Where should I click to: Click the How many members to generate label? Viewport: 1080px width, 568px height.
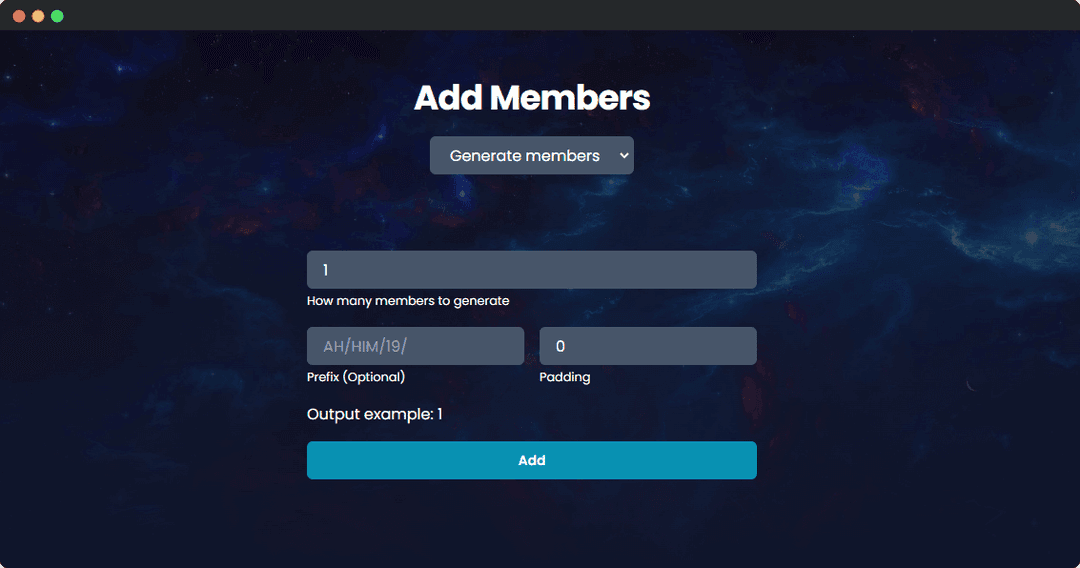408,301
